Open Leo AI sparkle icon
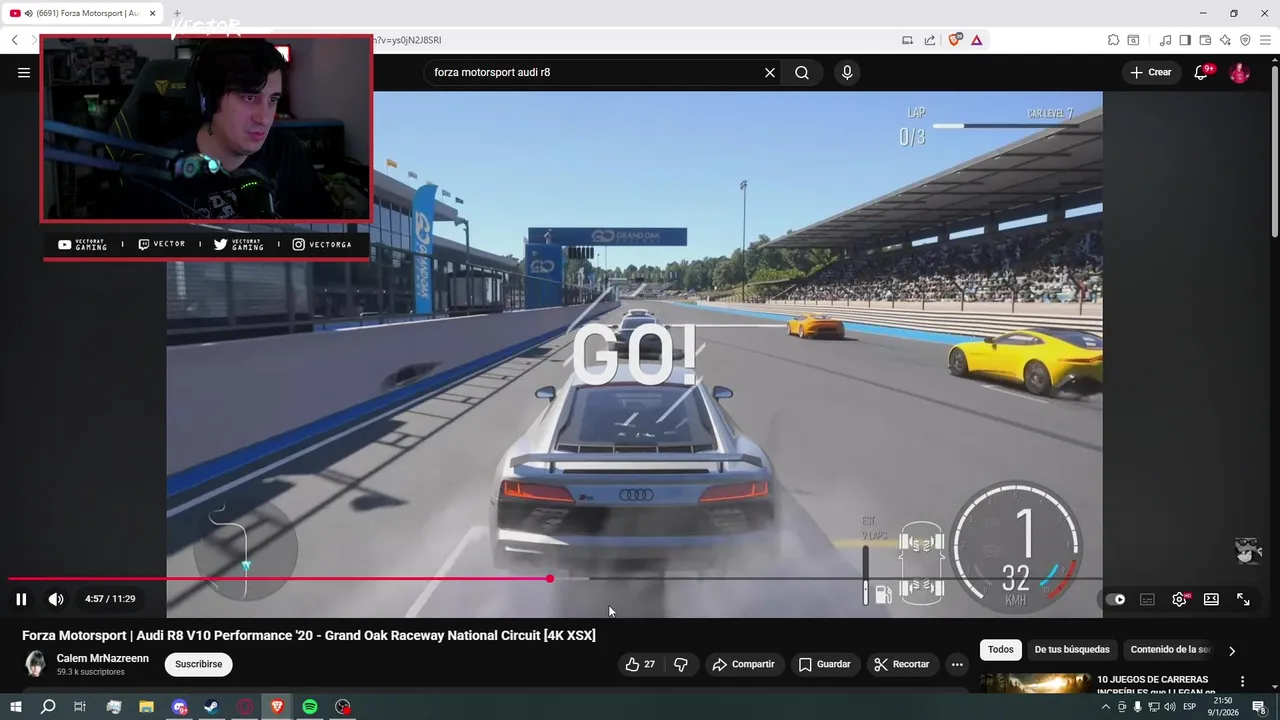1280x720 pixels. [1225, 40]
